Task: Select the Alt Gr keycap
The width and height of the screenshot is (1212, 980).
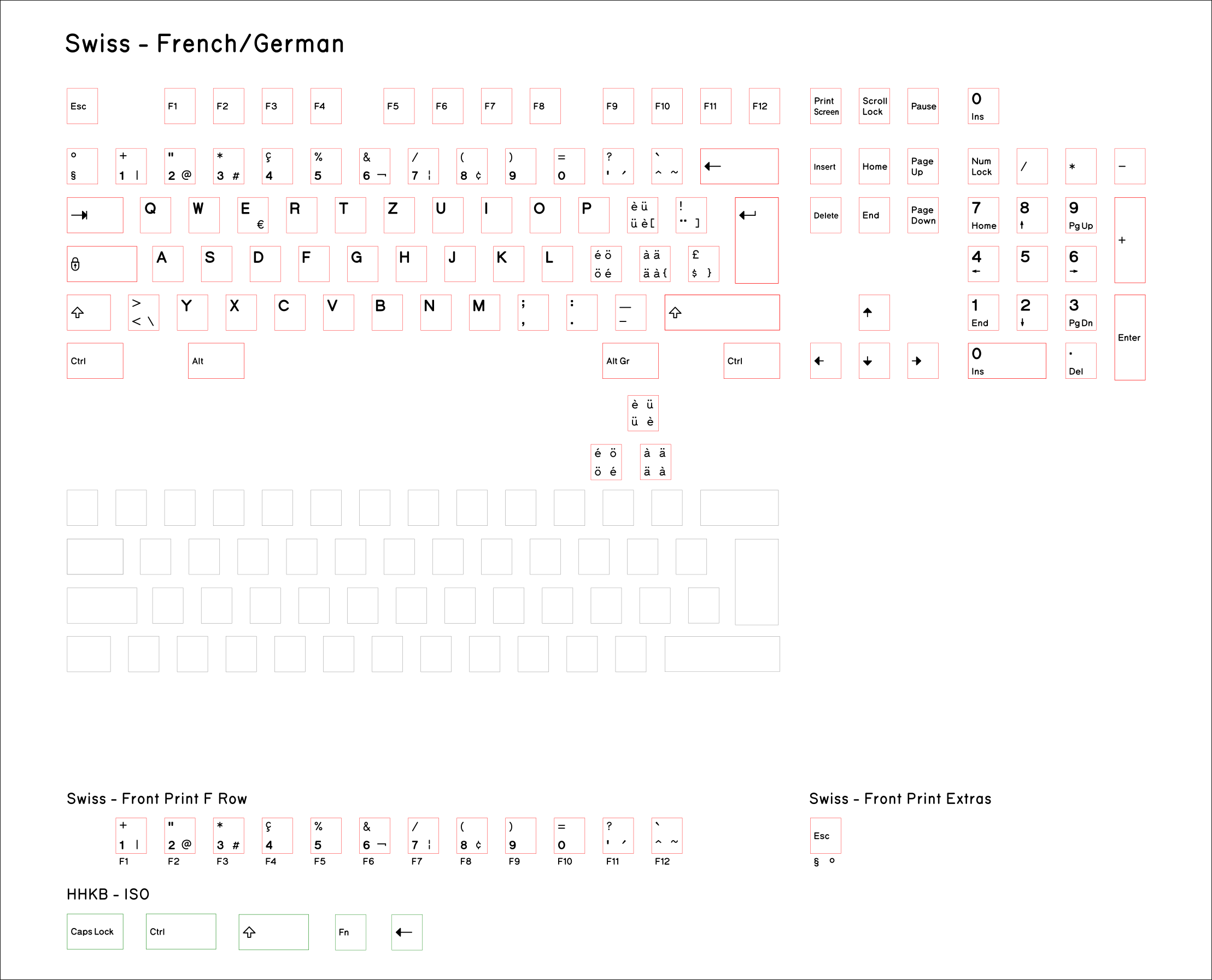Action: click(630, 361)
